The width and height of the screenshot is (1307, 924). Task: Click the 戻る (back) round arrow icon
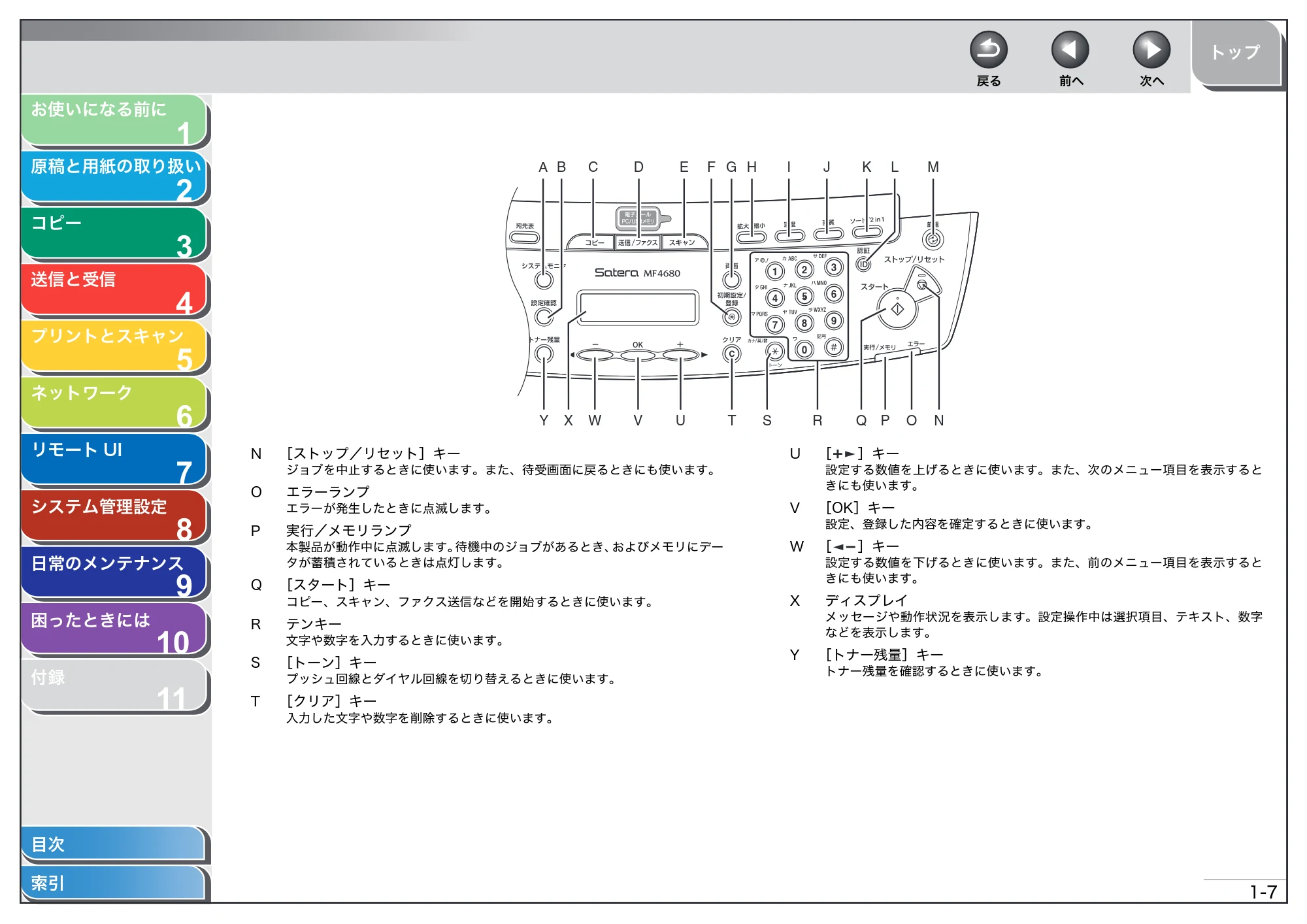pyautogui.click(x=988, y=50)
